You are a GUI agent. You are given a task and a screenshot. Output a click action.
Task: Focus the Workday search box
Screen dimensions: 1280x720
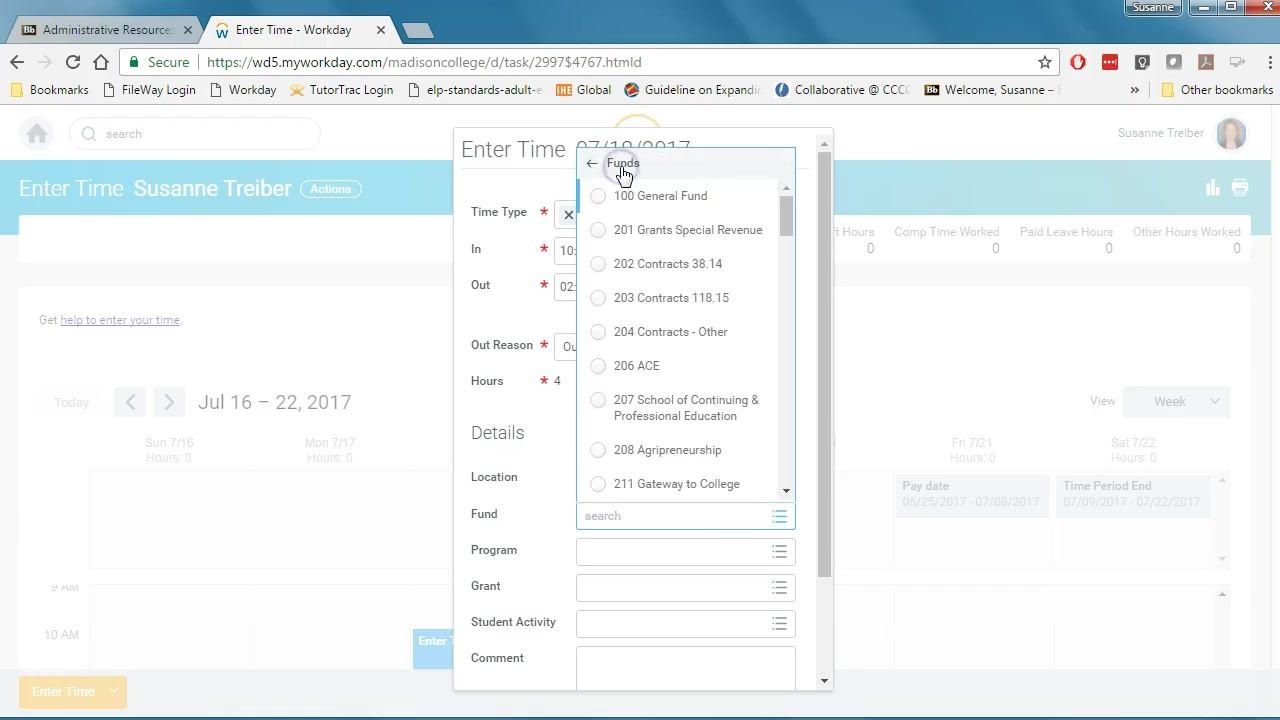[x=195, y=134]
